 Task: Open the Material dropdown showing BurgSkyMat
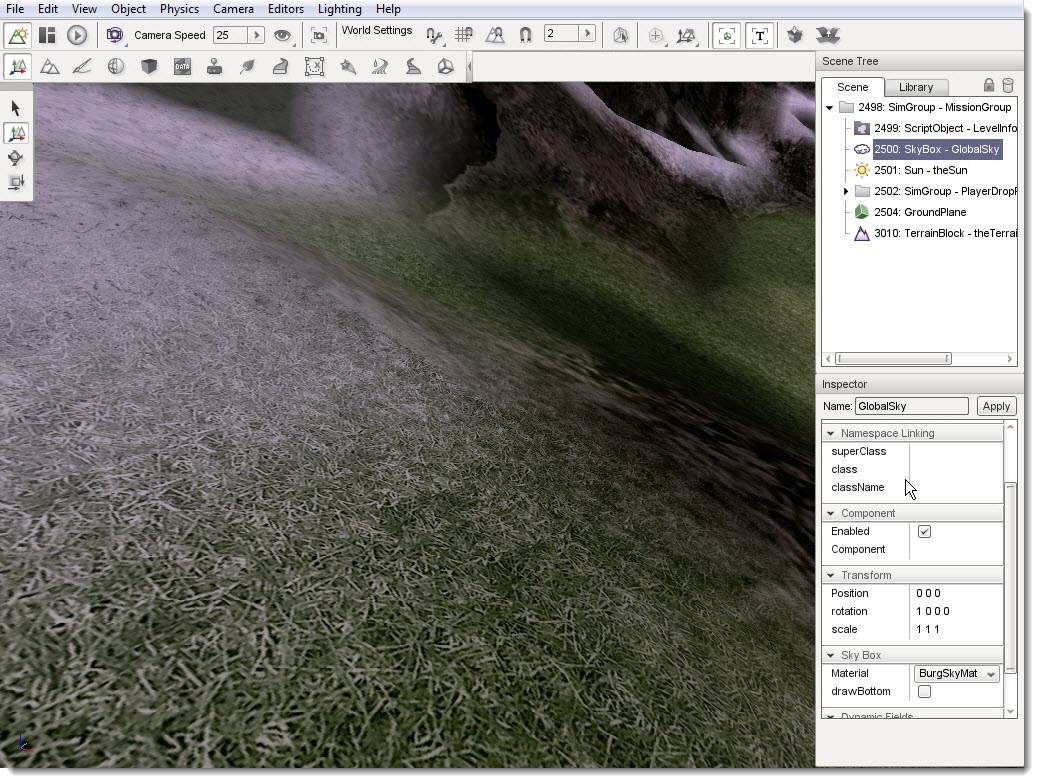pos(957,674)
